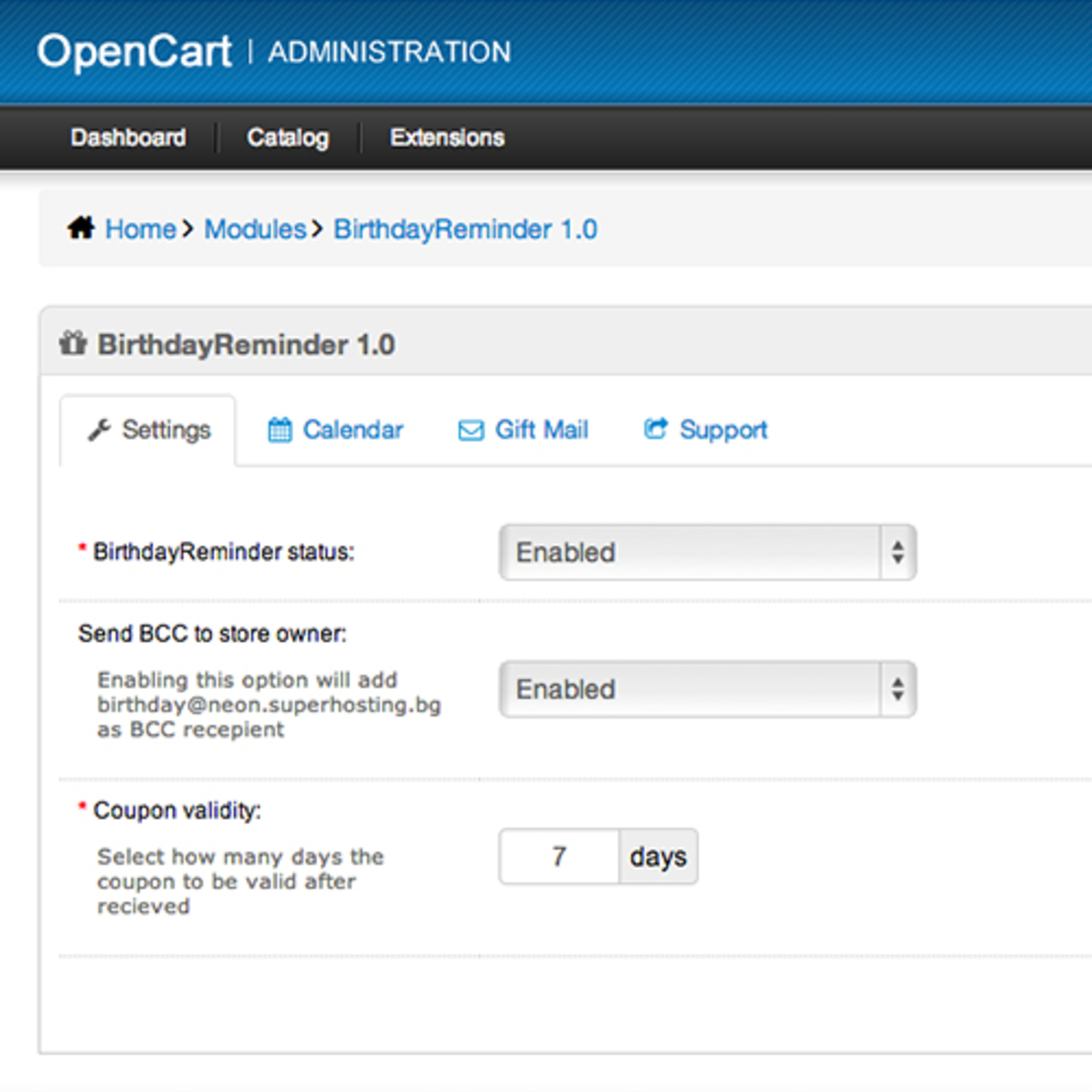Click the wrench icon on Settings tab
The height and width of the screenshot is (1092, 1092).
(99, 430)
